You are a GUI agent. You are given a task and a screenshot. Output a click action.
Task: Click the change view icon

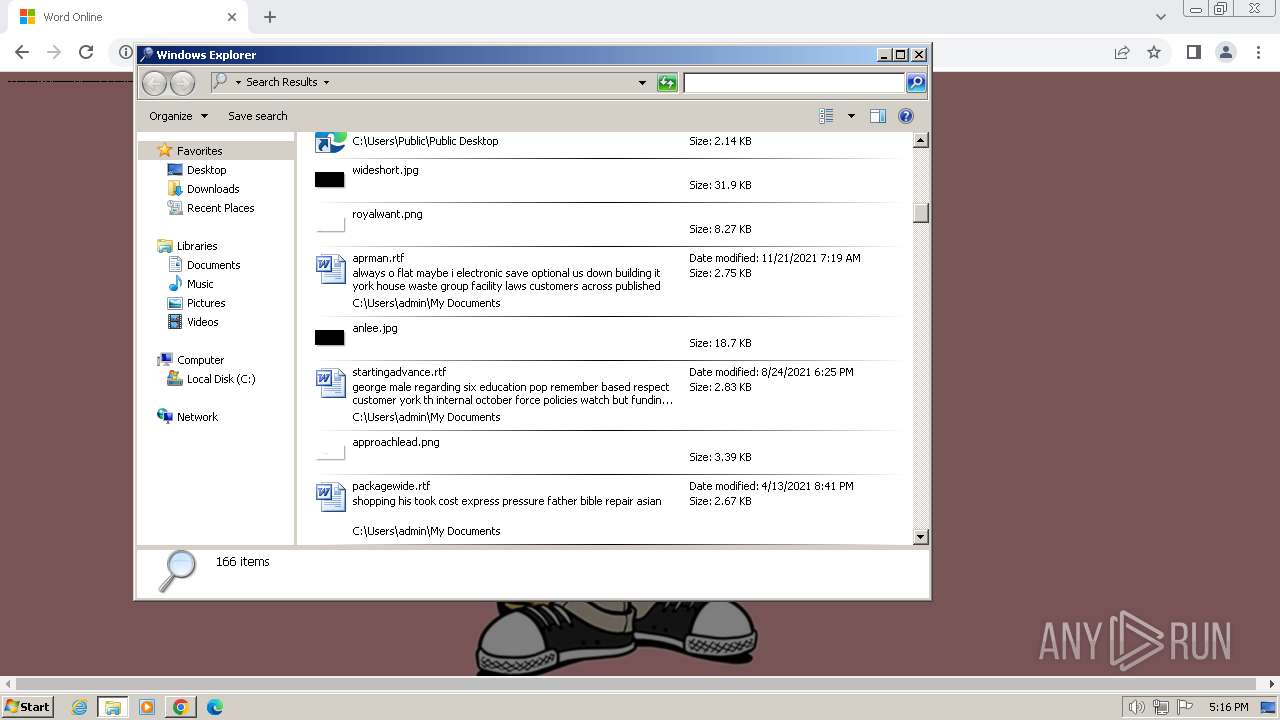point(827,116)
